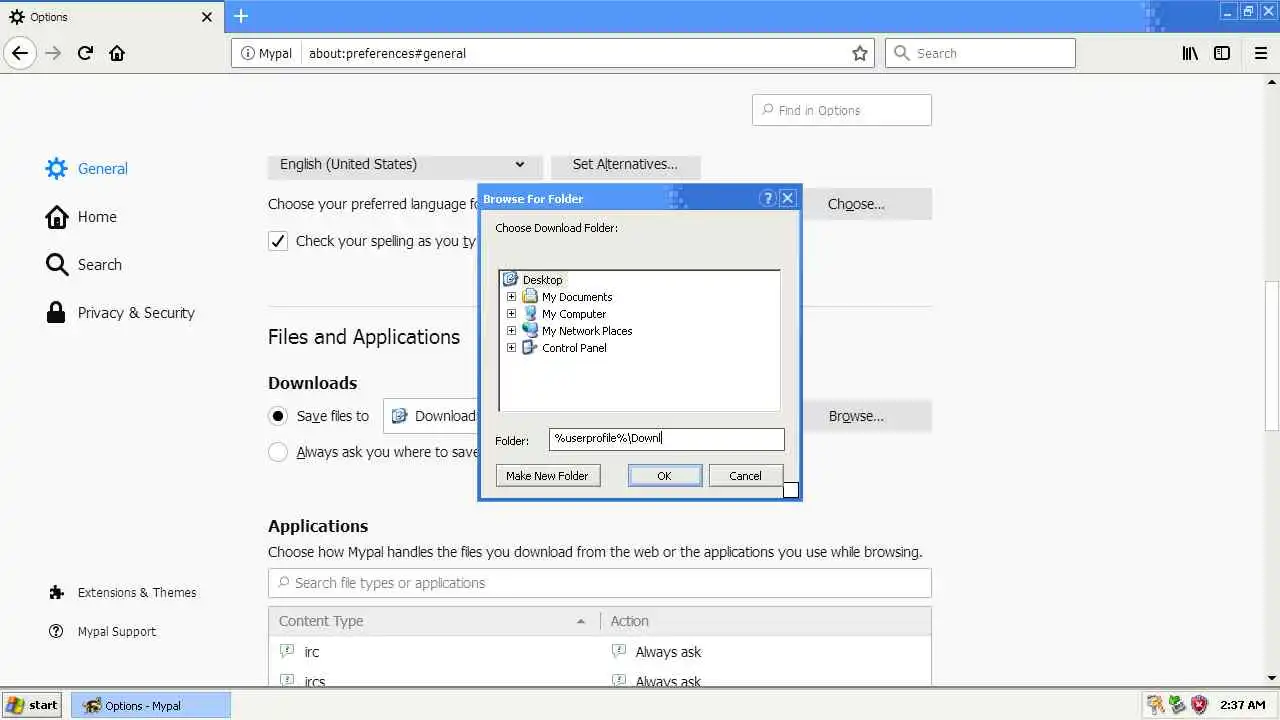The width and height of the screenshot is (1280, 720).
Task: Click the Extensions & Themes link
Action: [137, 592]
